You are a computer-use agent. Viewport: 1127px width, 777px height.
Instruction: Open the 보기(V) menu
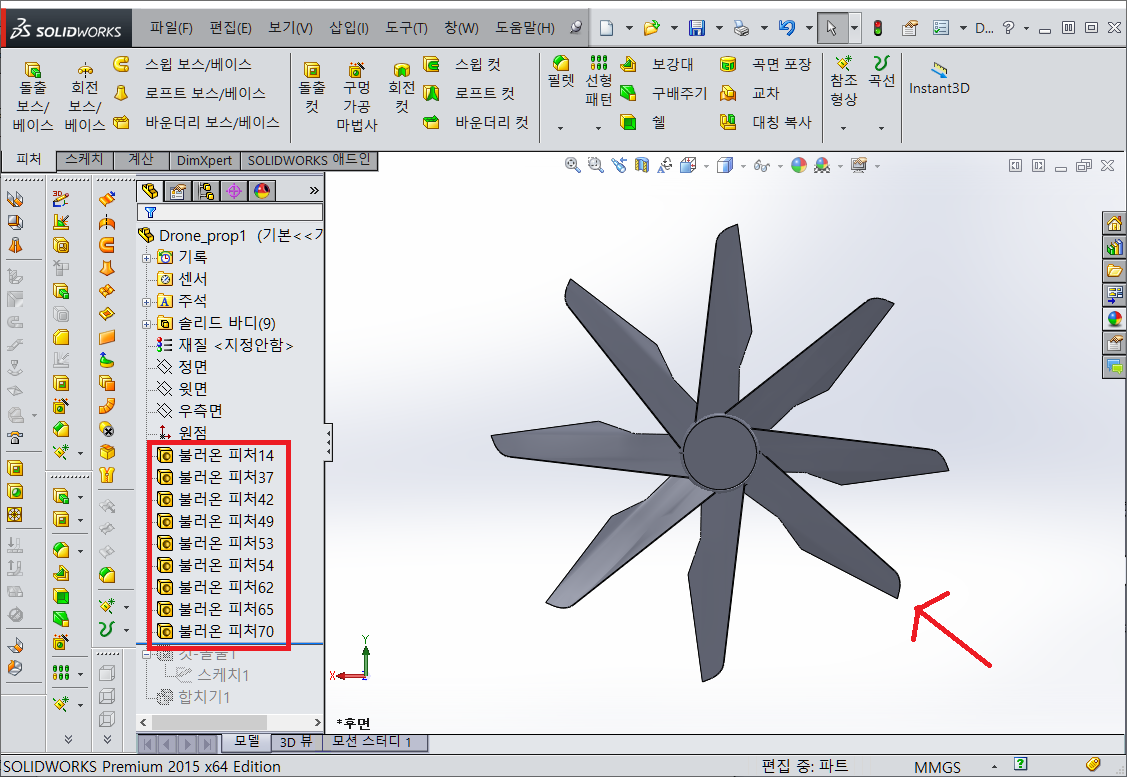(290, 27)
